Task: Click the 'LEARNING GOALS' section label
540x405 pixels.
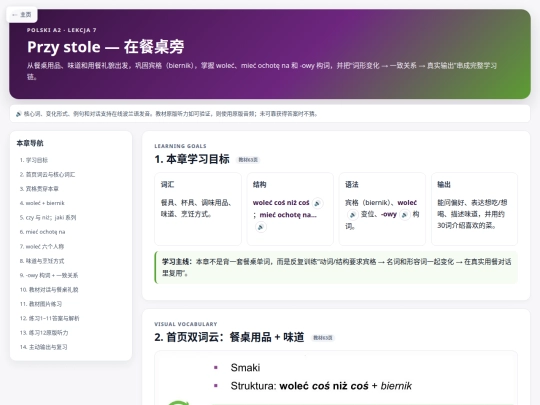Action: pyautogui.click(x=180, y=146)
